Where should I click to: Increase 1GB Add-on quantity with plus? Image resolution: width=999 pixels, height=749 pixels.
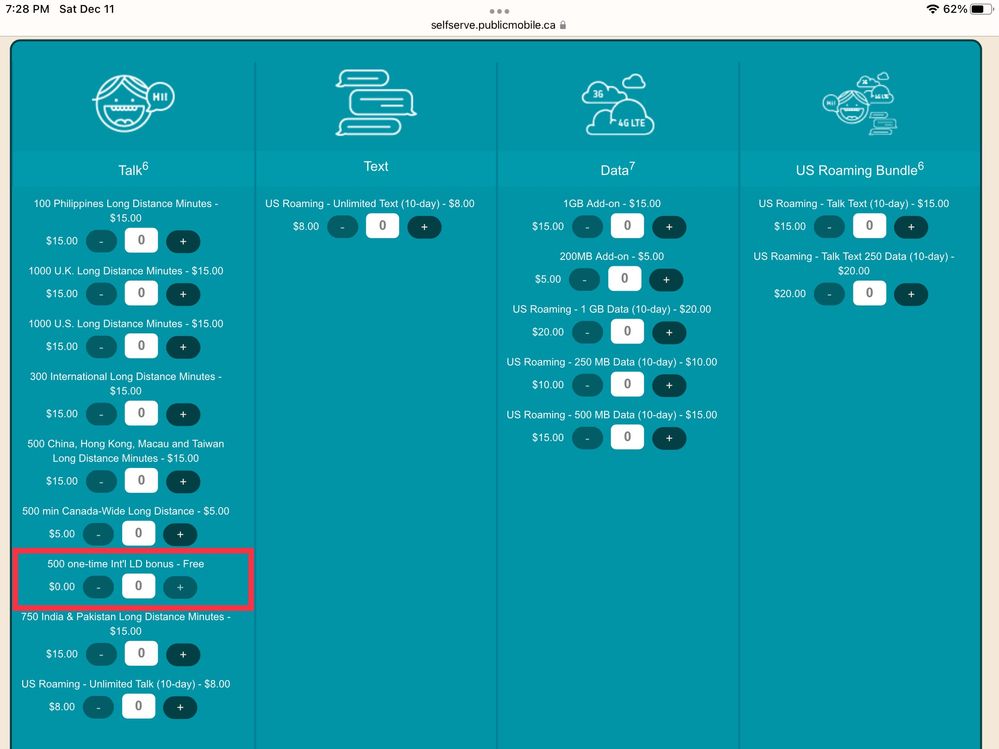[x=669, y=227]
